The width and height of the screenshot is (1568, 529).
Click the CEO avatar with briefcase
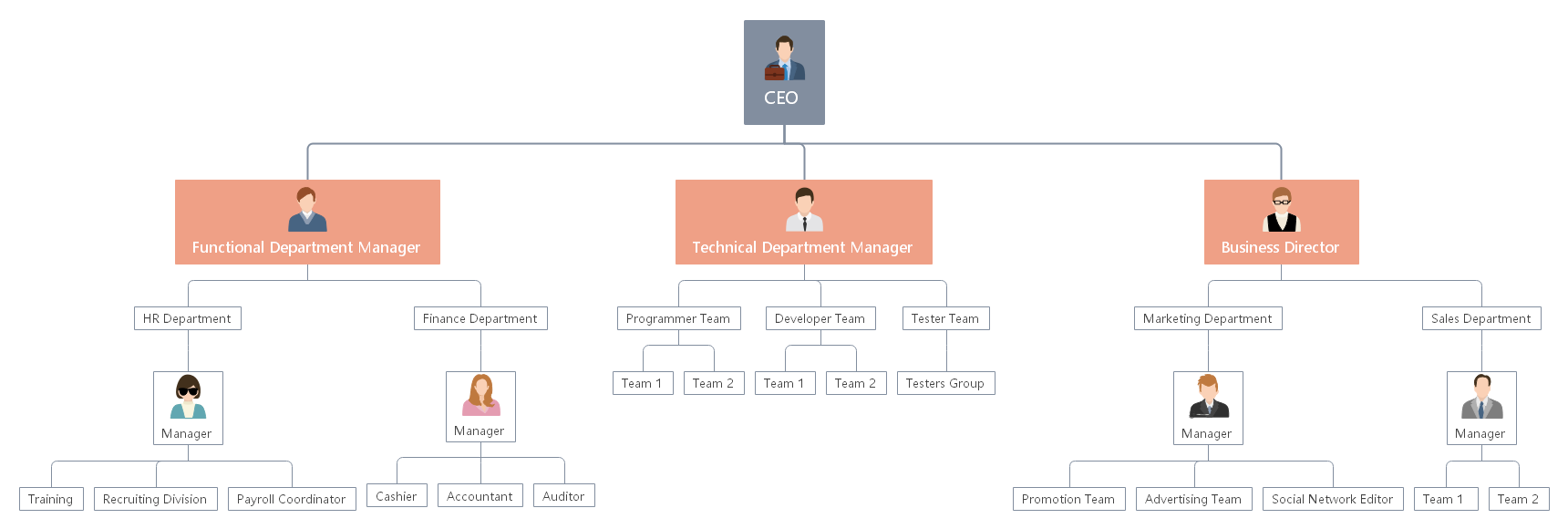pos(784,58)
